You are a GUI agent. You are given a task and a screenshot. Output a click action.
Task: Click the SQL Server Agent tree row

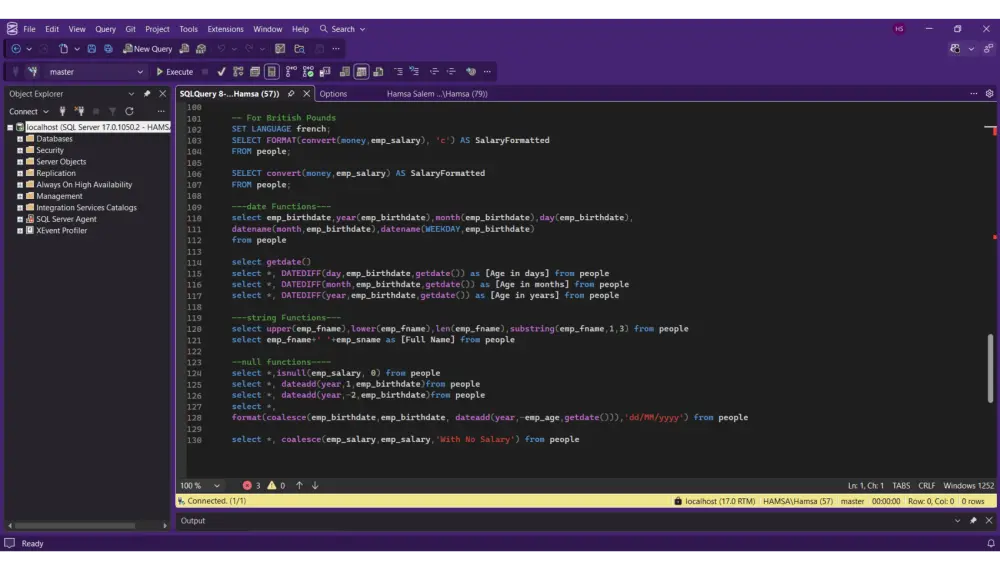point(66,219)
